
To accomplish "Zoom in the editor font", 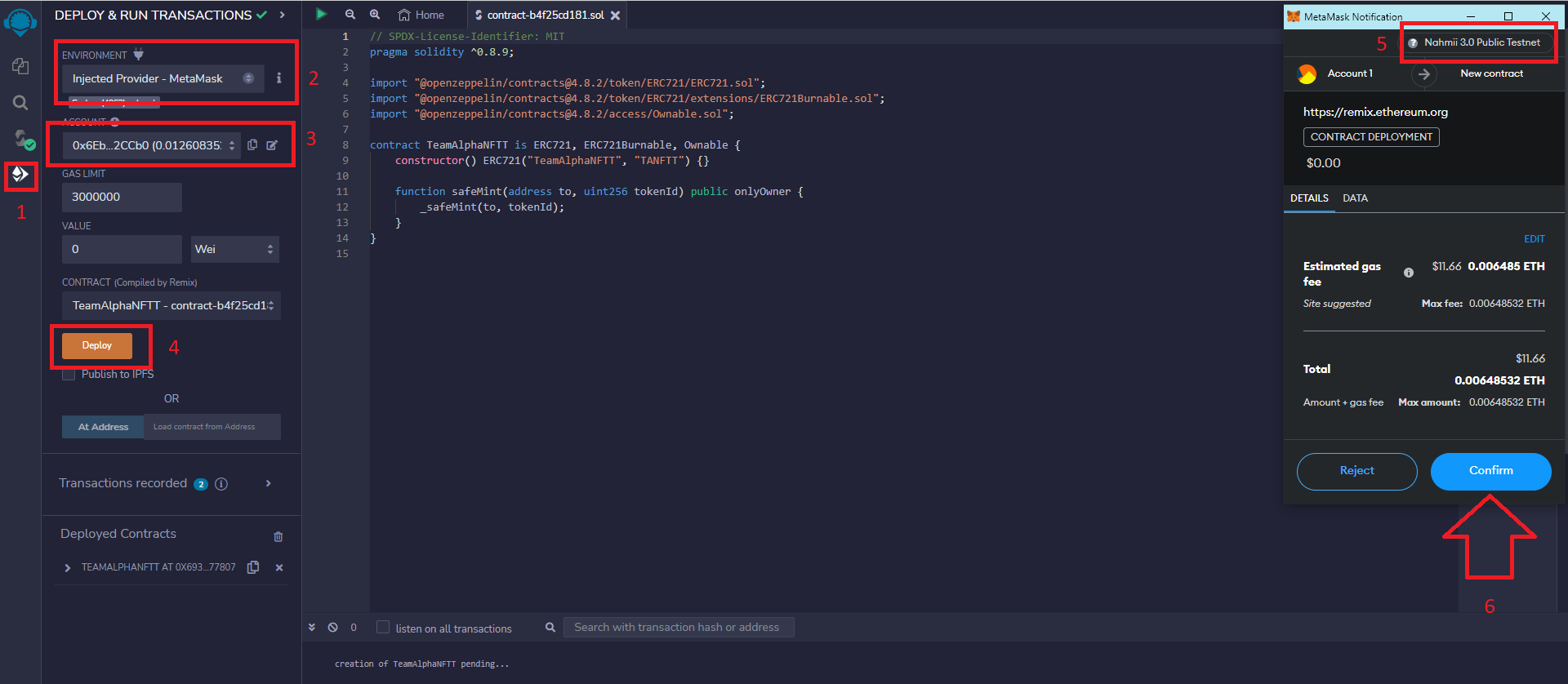I will pyautogui.click(x=375, y=15).
